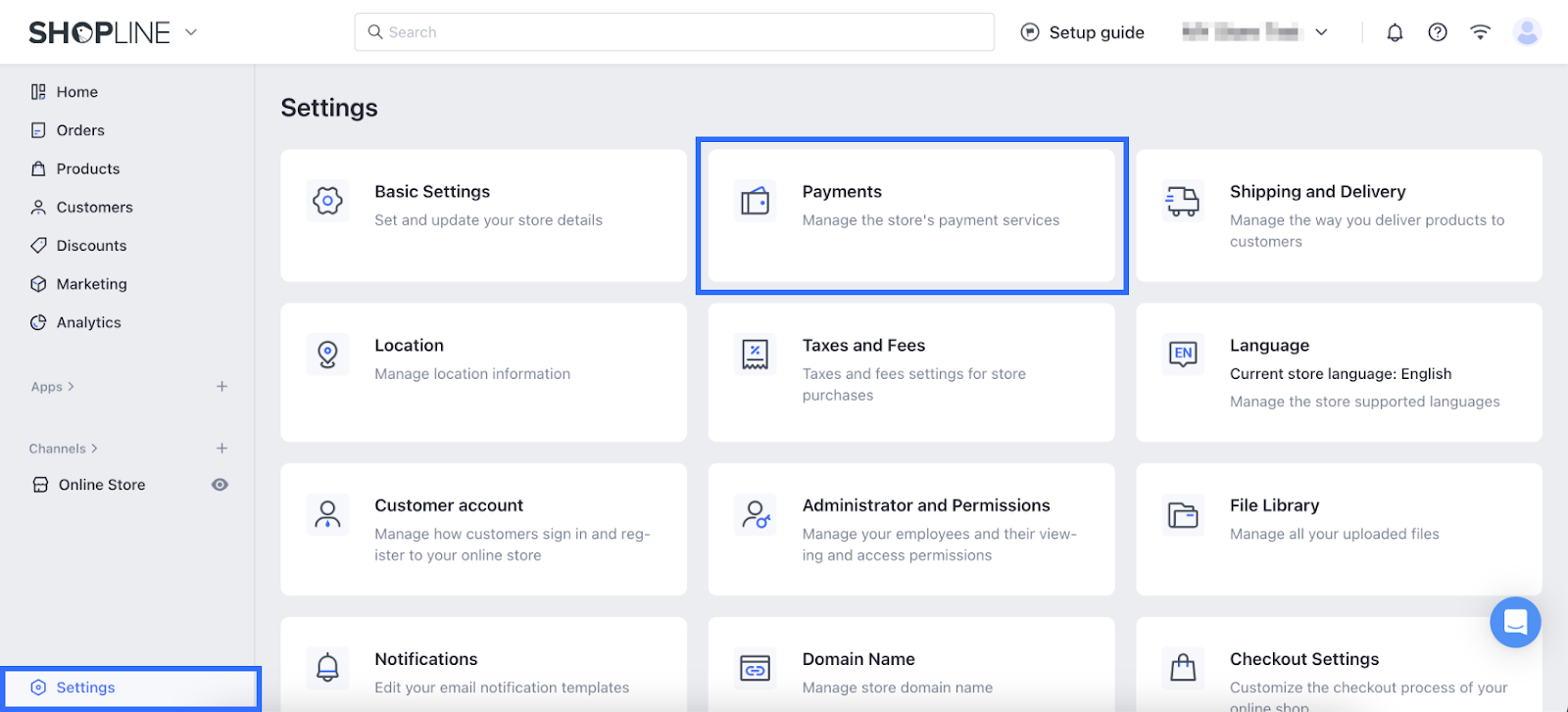This screenshot has width=1568, height=712.
Task: Open the store name dropdown chevron
Action: [x=1321, y=32]
